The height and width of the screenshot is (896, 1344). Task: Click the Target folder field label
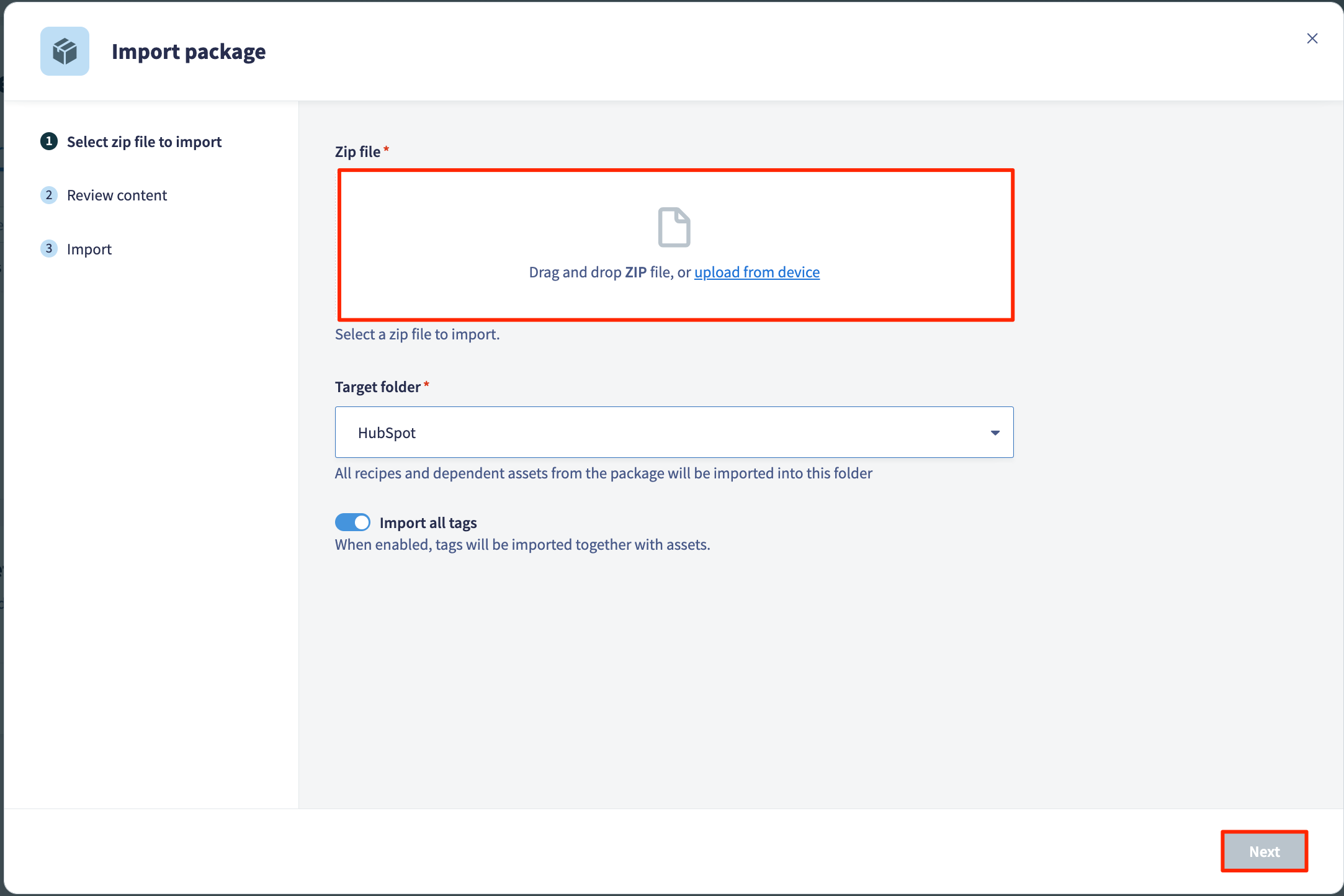[377, 387]
